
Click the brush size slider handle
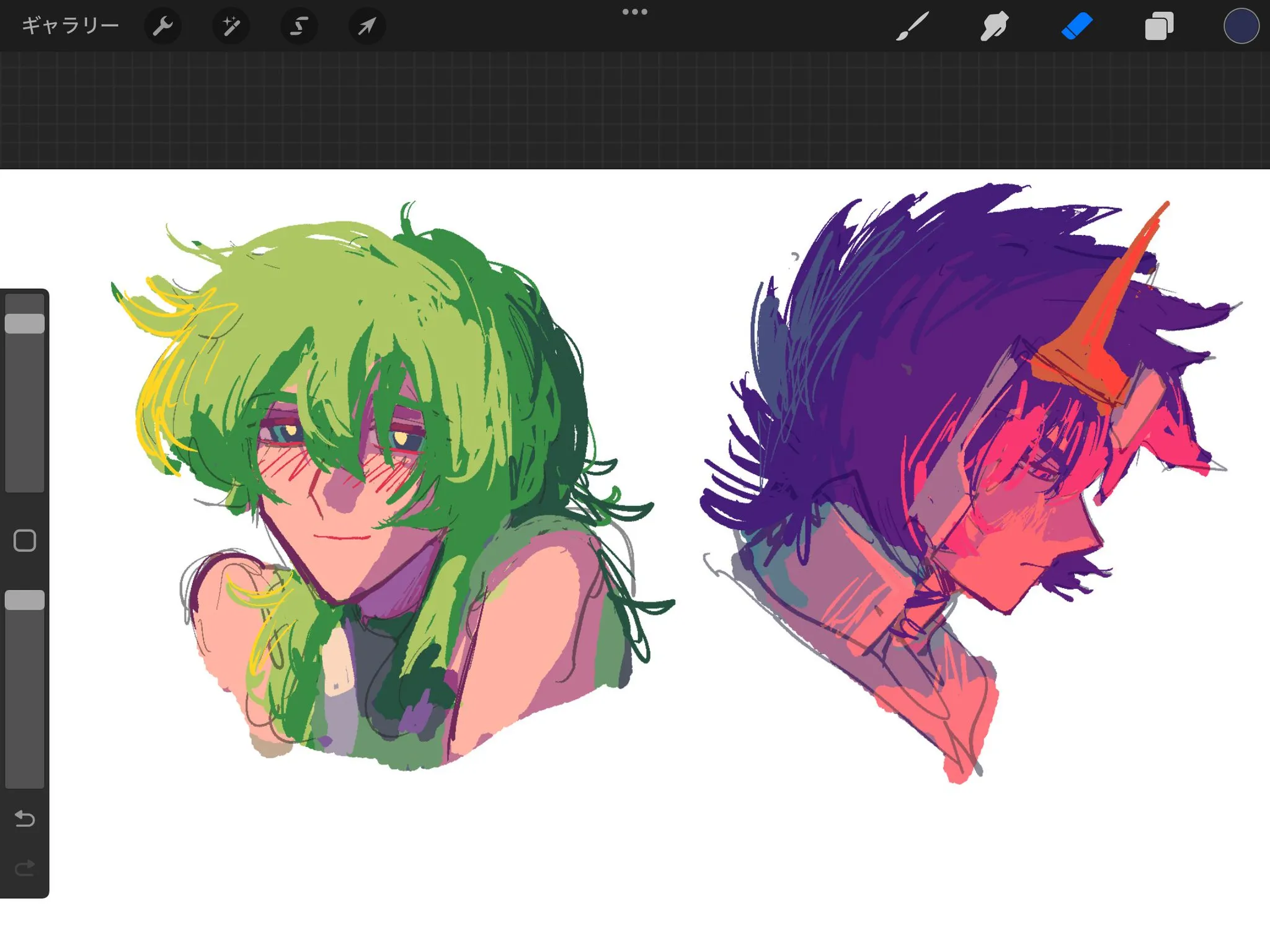pos(25,324)
